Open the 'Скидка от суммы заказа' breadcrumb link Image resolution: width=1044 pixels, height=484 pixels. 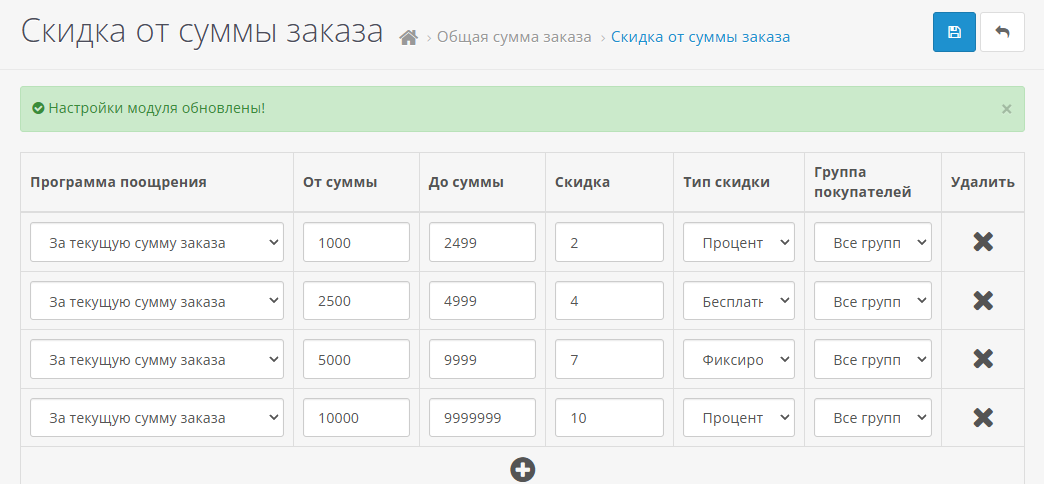(700, 37)
